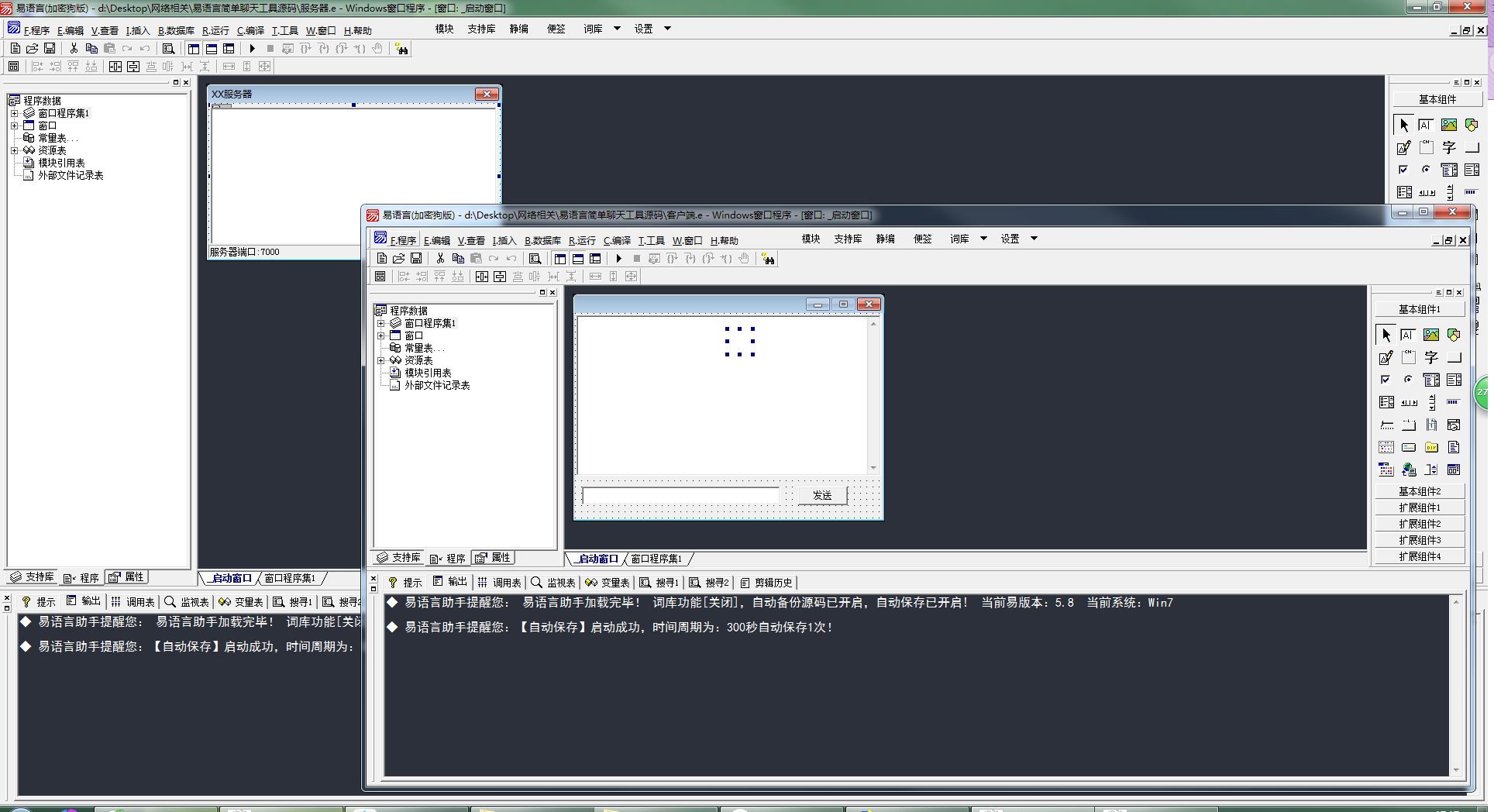Select shape component in client toolbox
This screenshot has width=1494, height=812.
[x=1454, y=335]
